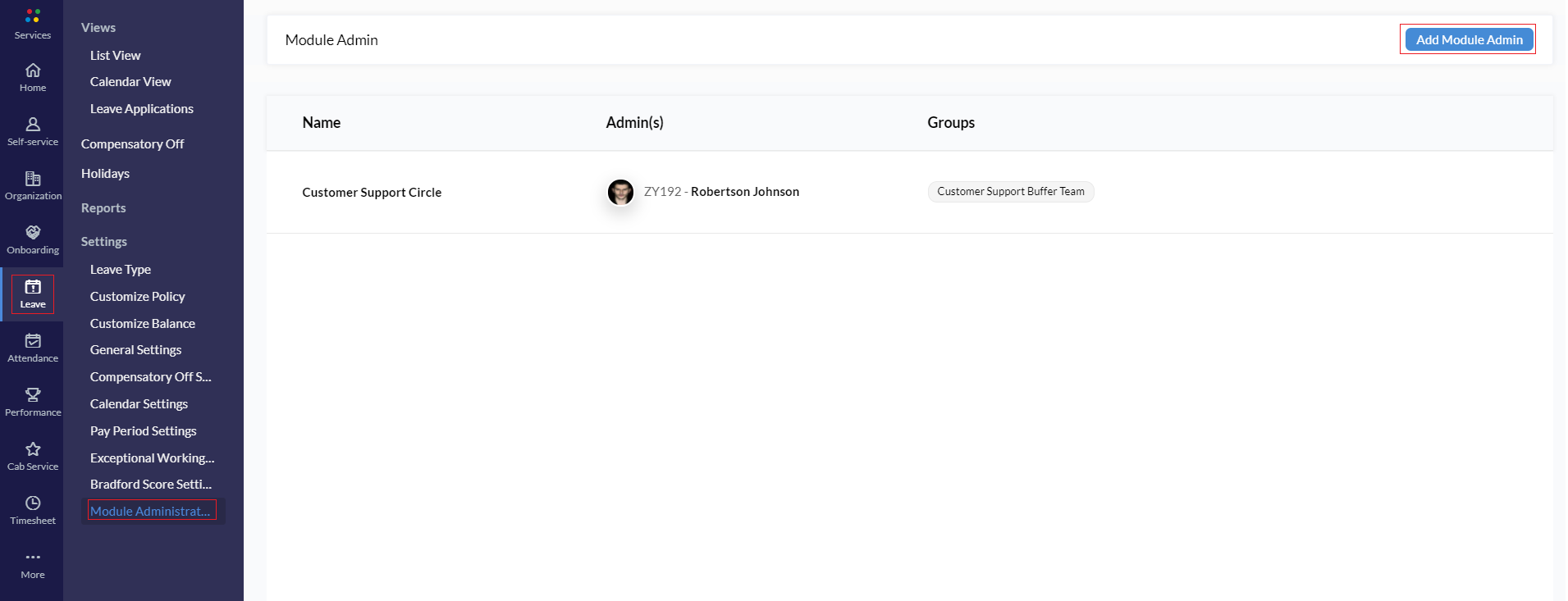1568x601 pixels.
Task: Open the Timesheet clock icon
Action: click(33, 503)
